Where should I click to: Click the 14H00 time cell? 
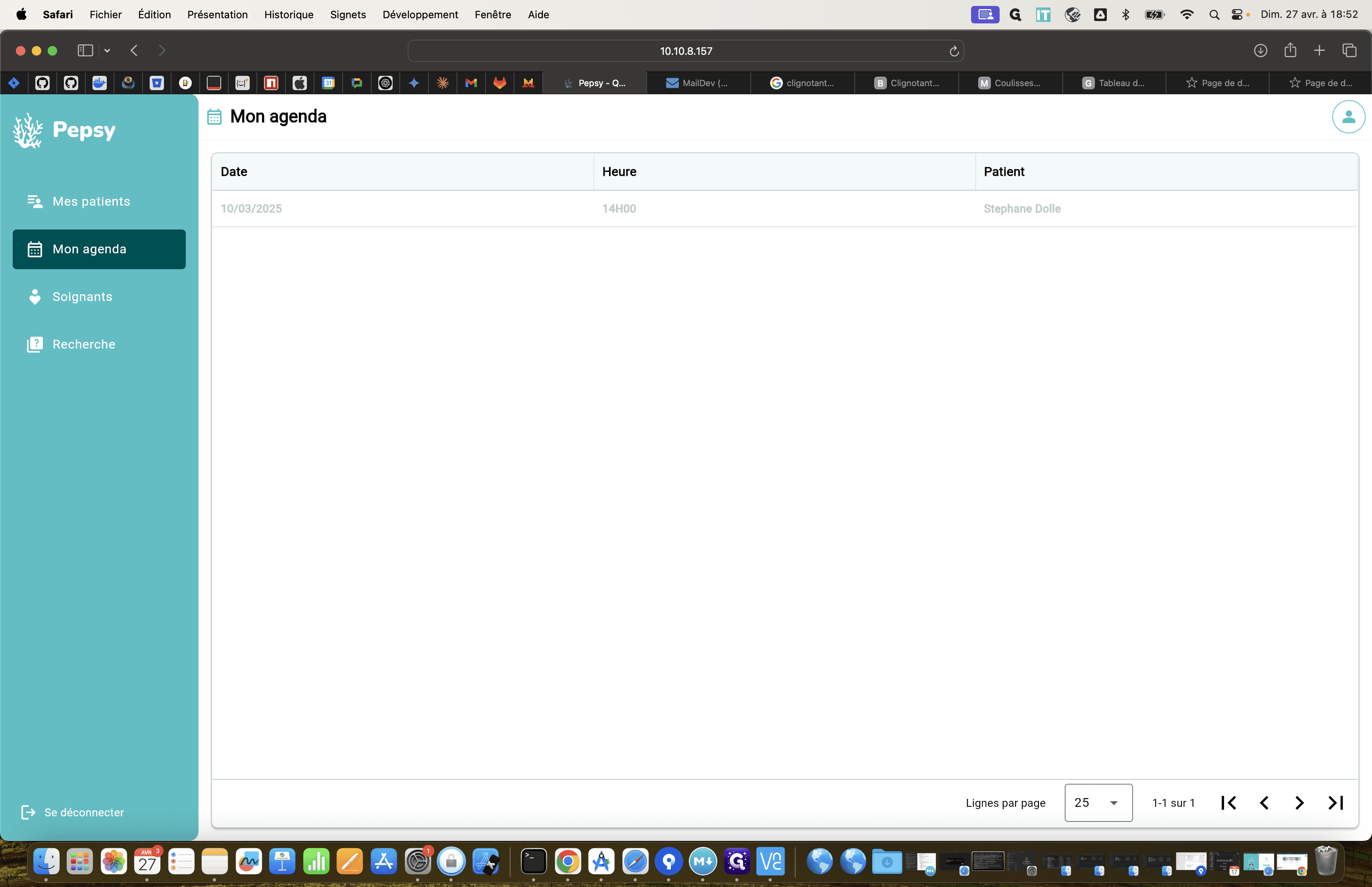pyautogui.click(x=619, y=208)
